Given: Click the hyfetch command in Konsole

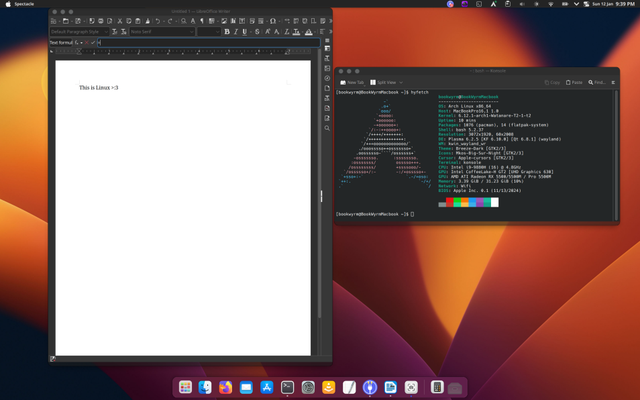Looking at the screenshot, I should click(420, 93).
